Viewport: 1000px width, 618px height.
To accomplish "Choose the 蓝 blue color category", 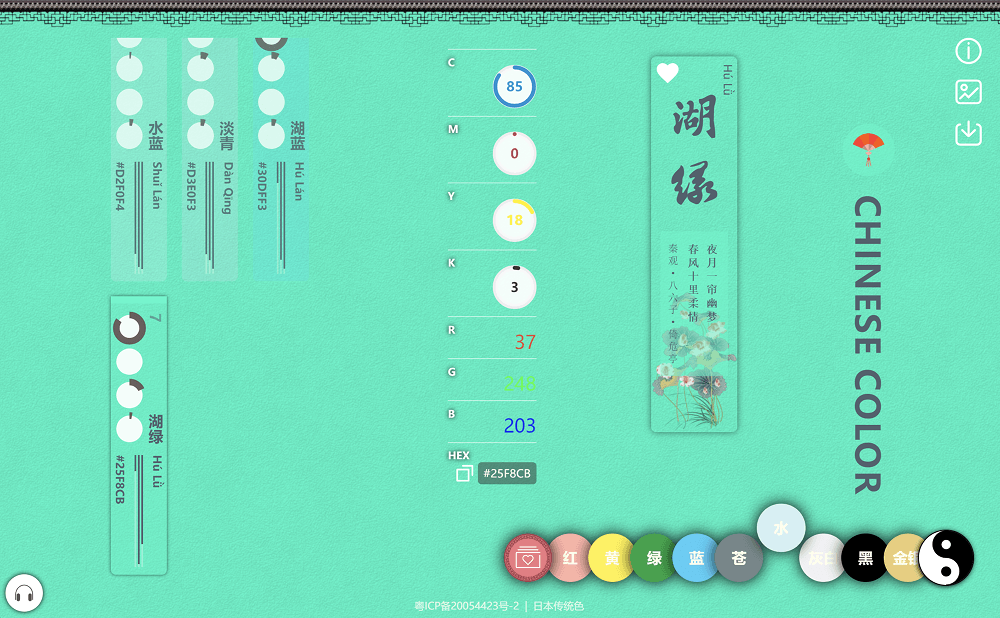I will [696, 558].
